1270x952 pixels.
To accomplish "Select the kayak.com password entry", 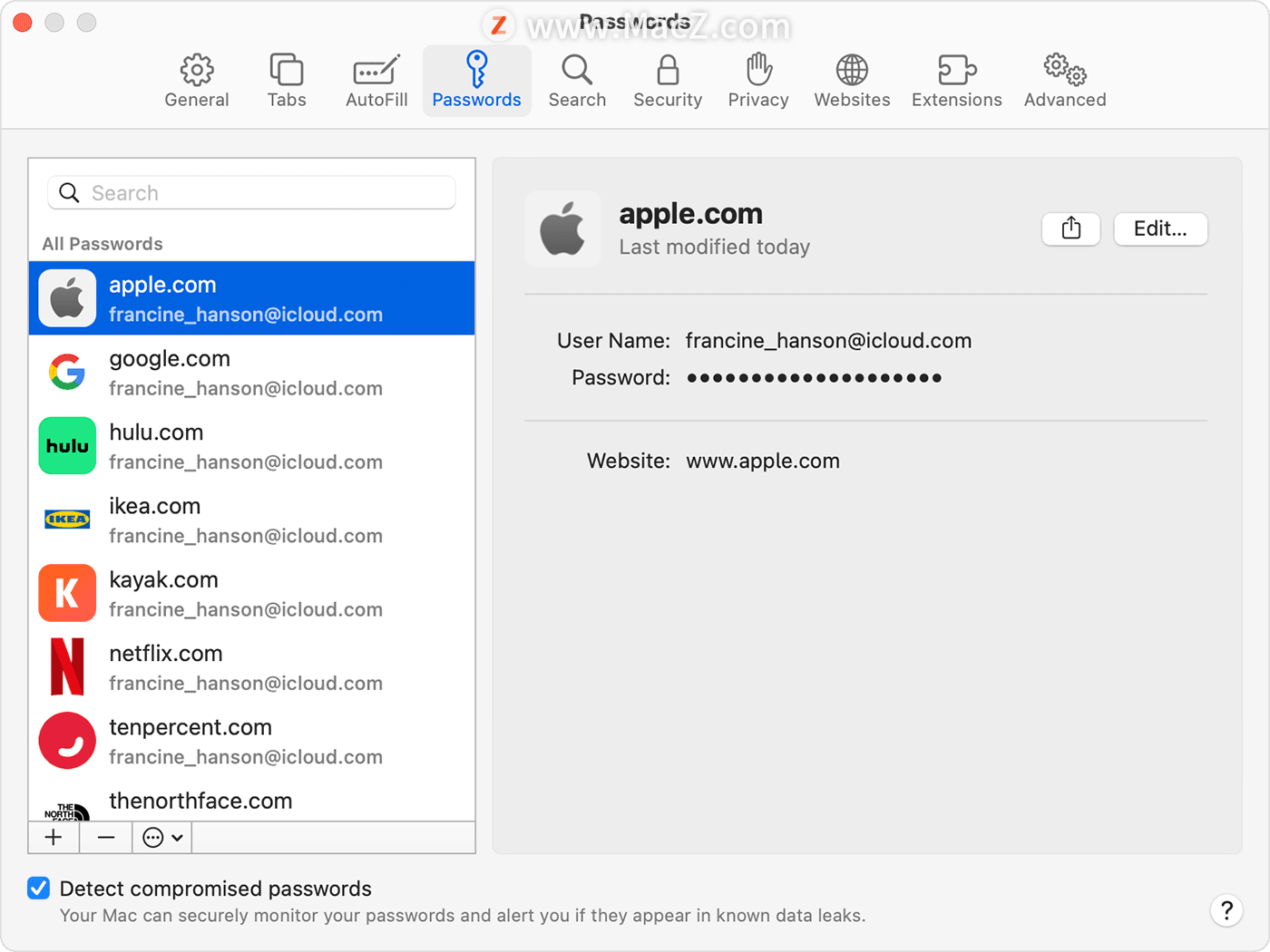I will 252,594.
